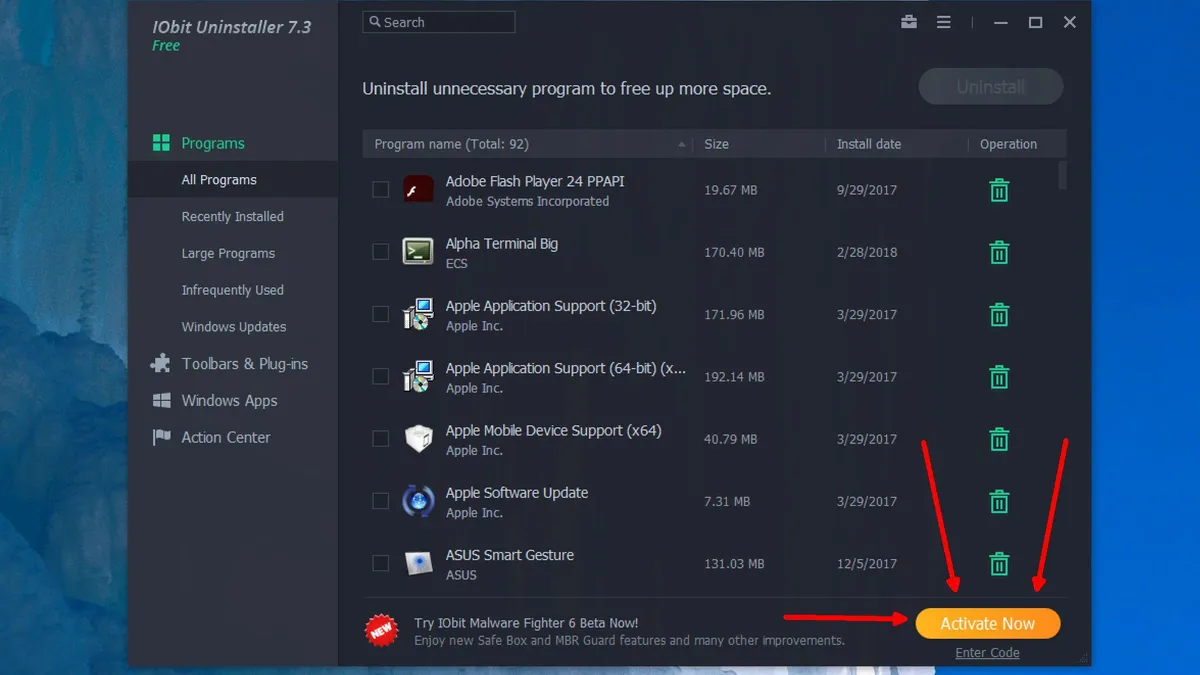Click the ASUS Smart Gesture program icon
The height and width of the screenshot is (675, 1200).
[x=417, y=562]
